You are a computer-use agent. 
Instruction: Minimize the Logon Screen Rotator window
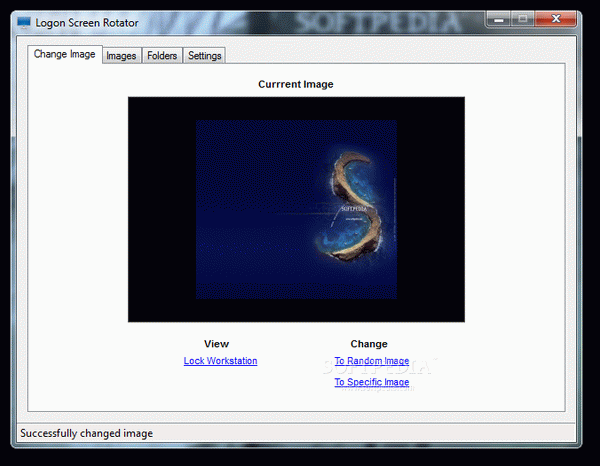pyautogui.click(x=498, y=19)
